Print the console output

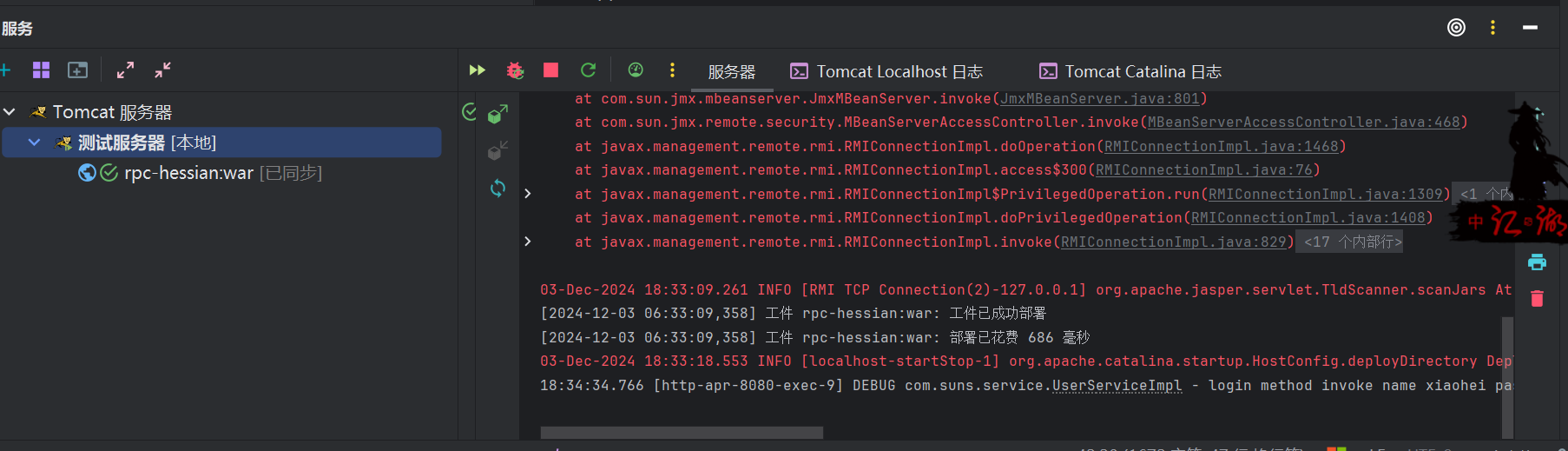click(x=1537, y=262)
